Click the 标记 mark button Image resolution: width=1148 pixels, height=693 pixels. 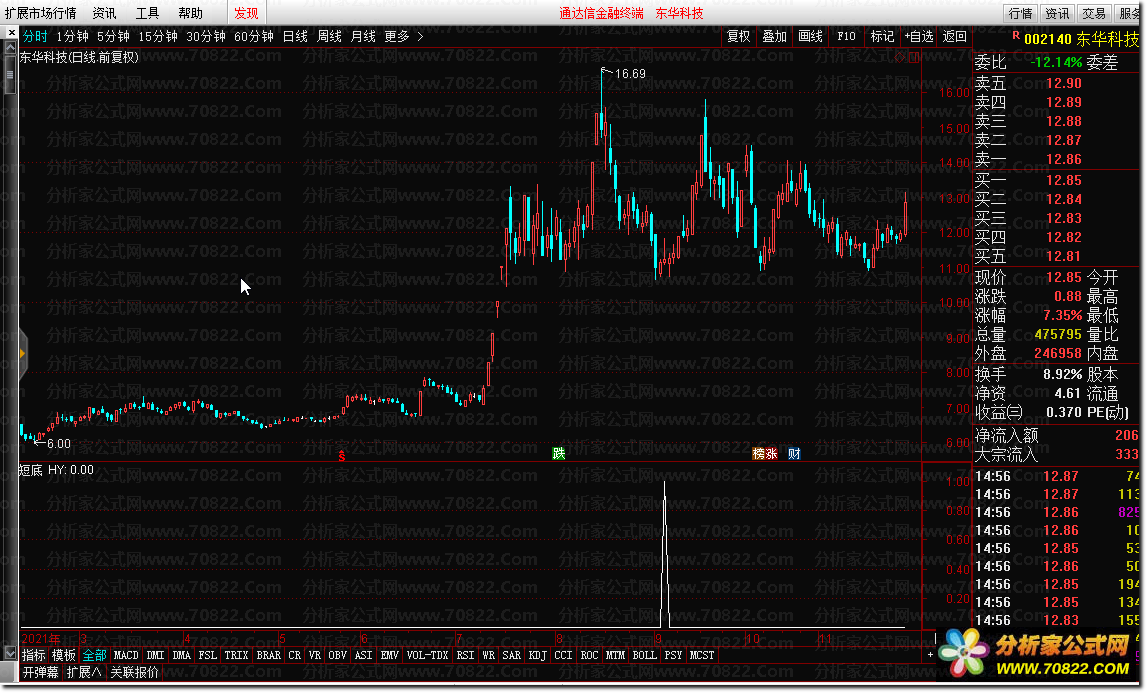[x=882, y=36]
